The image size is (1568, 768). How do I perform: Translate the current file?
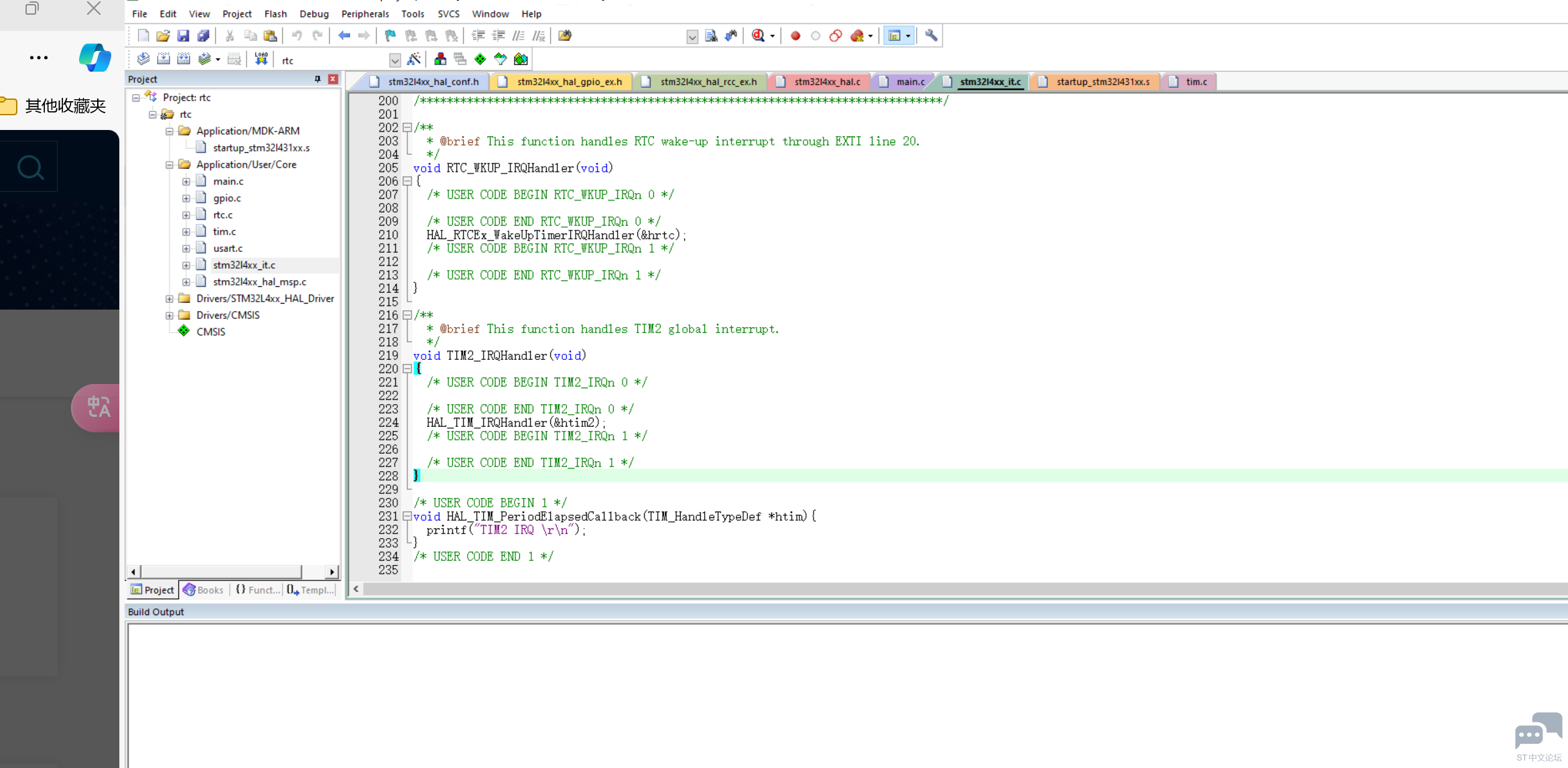coord(143,59)
